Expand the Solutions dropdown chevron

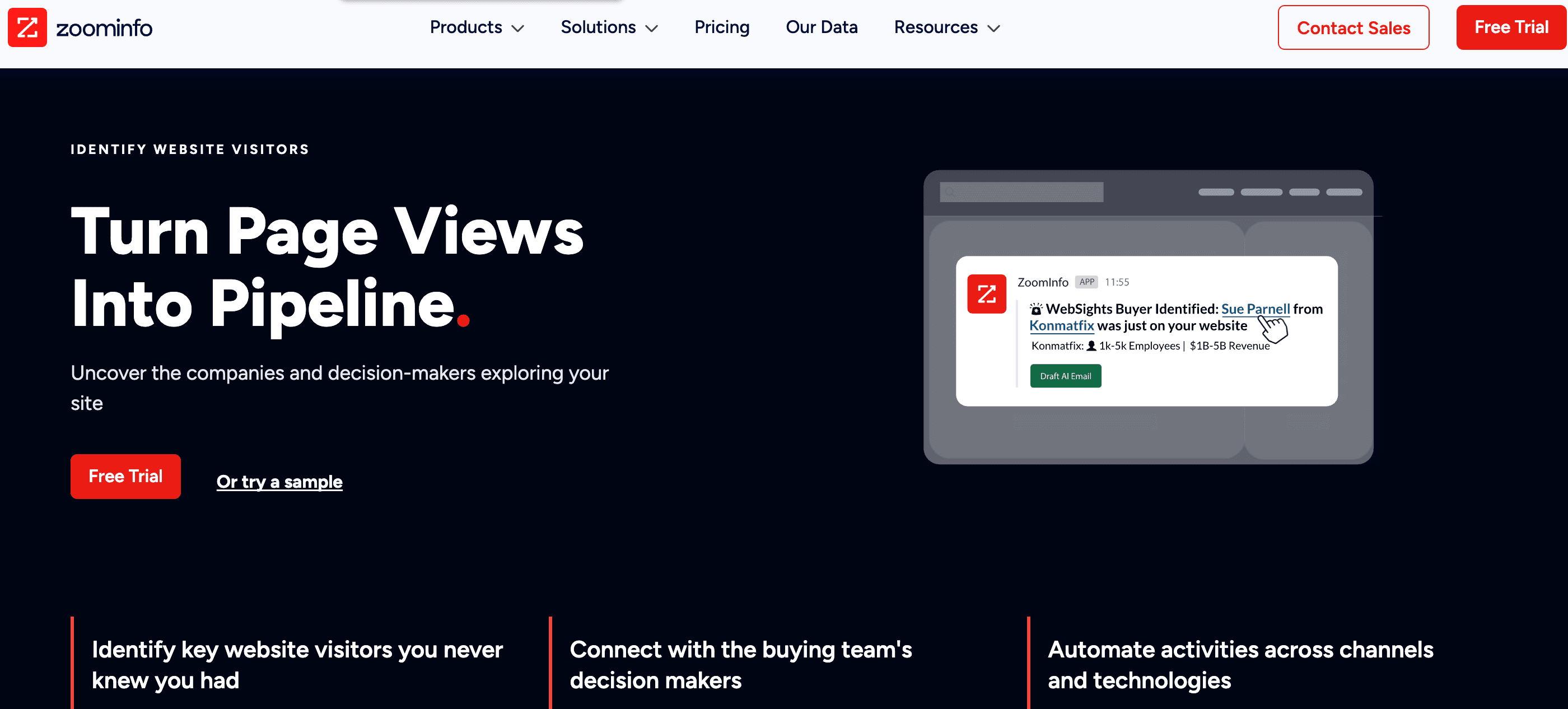(651, 29)
